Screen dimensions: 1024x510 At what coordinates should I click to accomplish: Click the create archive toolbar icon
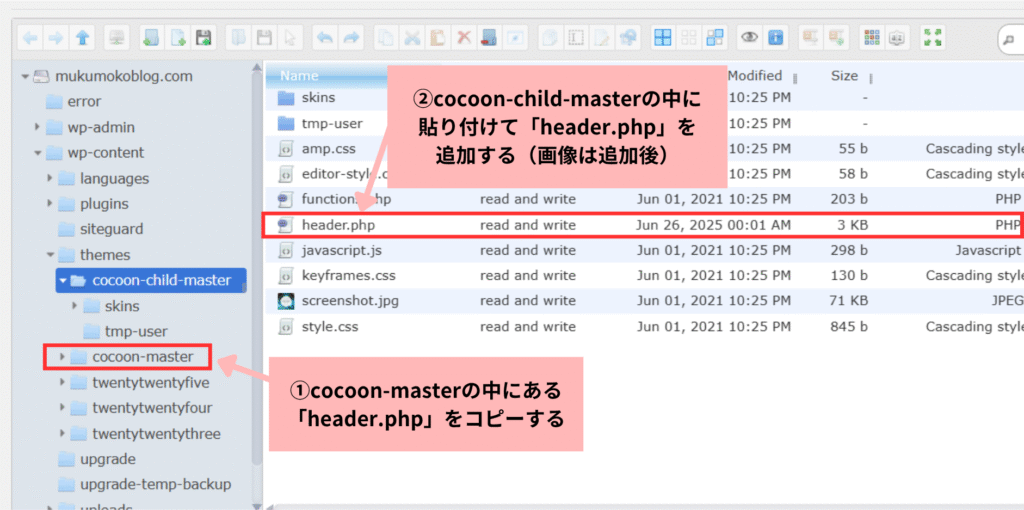(837, 38)
